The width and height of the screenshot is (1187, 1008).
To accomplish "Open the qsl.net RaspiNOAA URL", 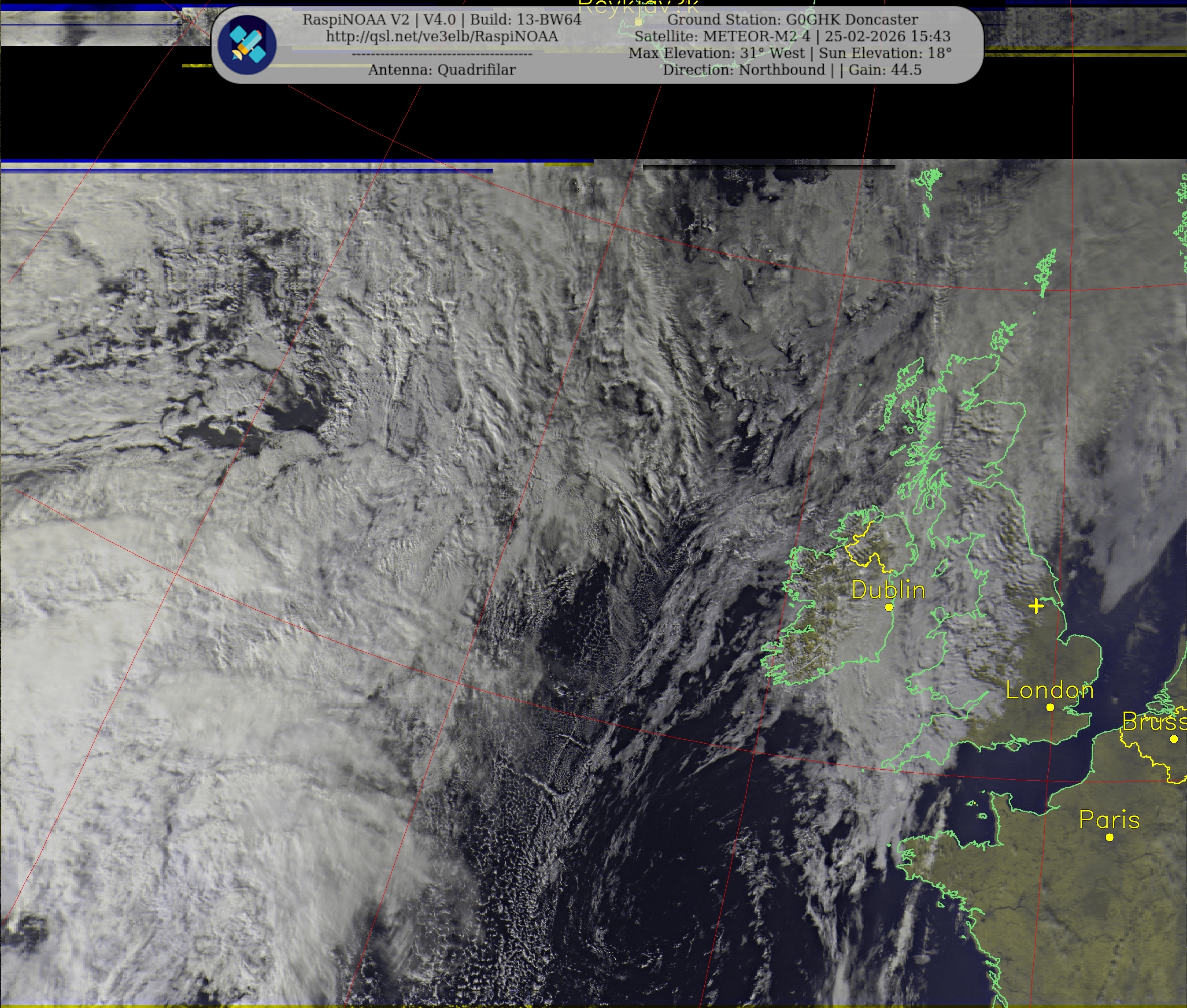I will coord(442,37).
